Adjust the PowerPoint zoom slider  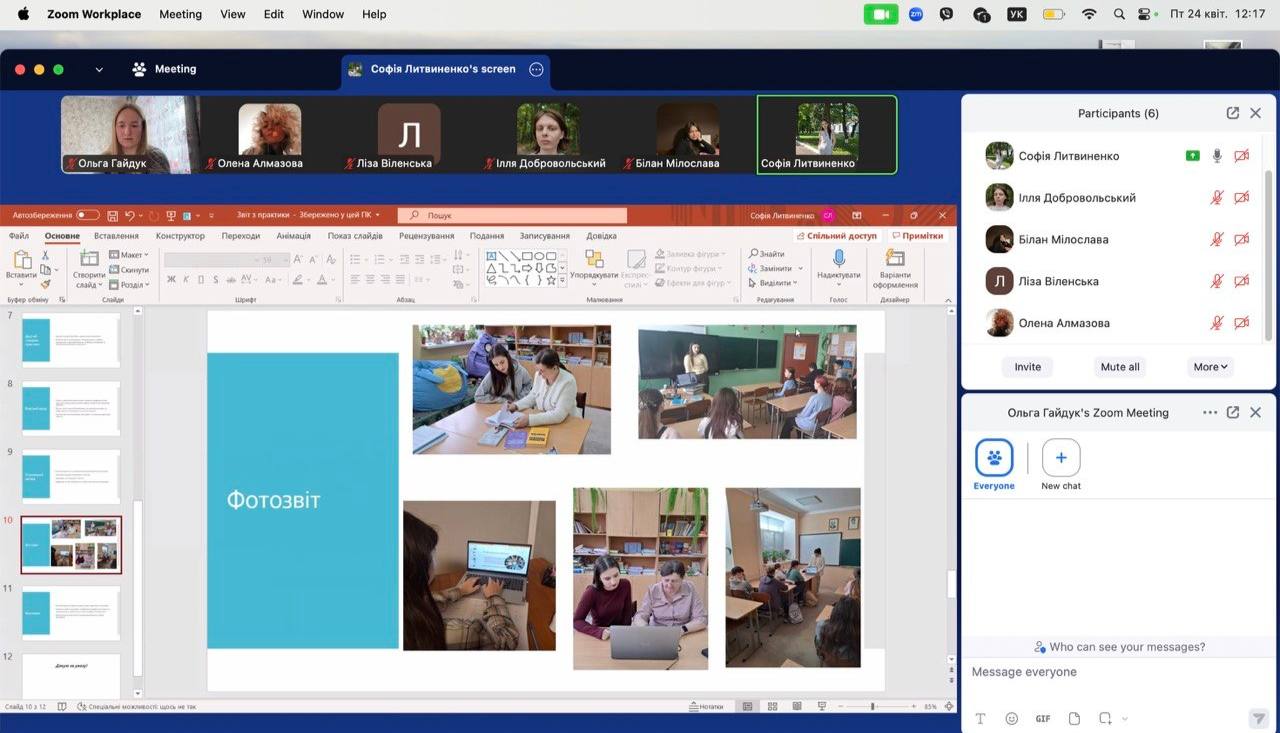873,706
